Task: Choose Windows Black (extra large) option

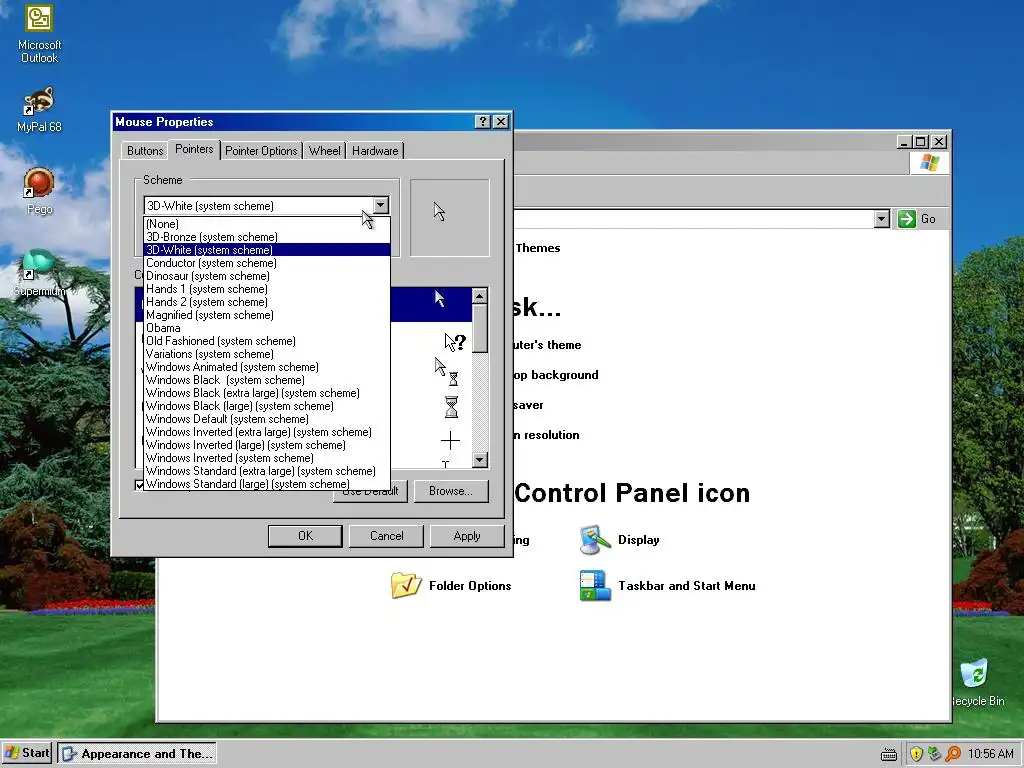Action: pos(266,393)
